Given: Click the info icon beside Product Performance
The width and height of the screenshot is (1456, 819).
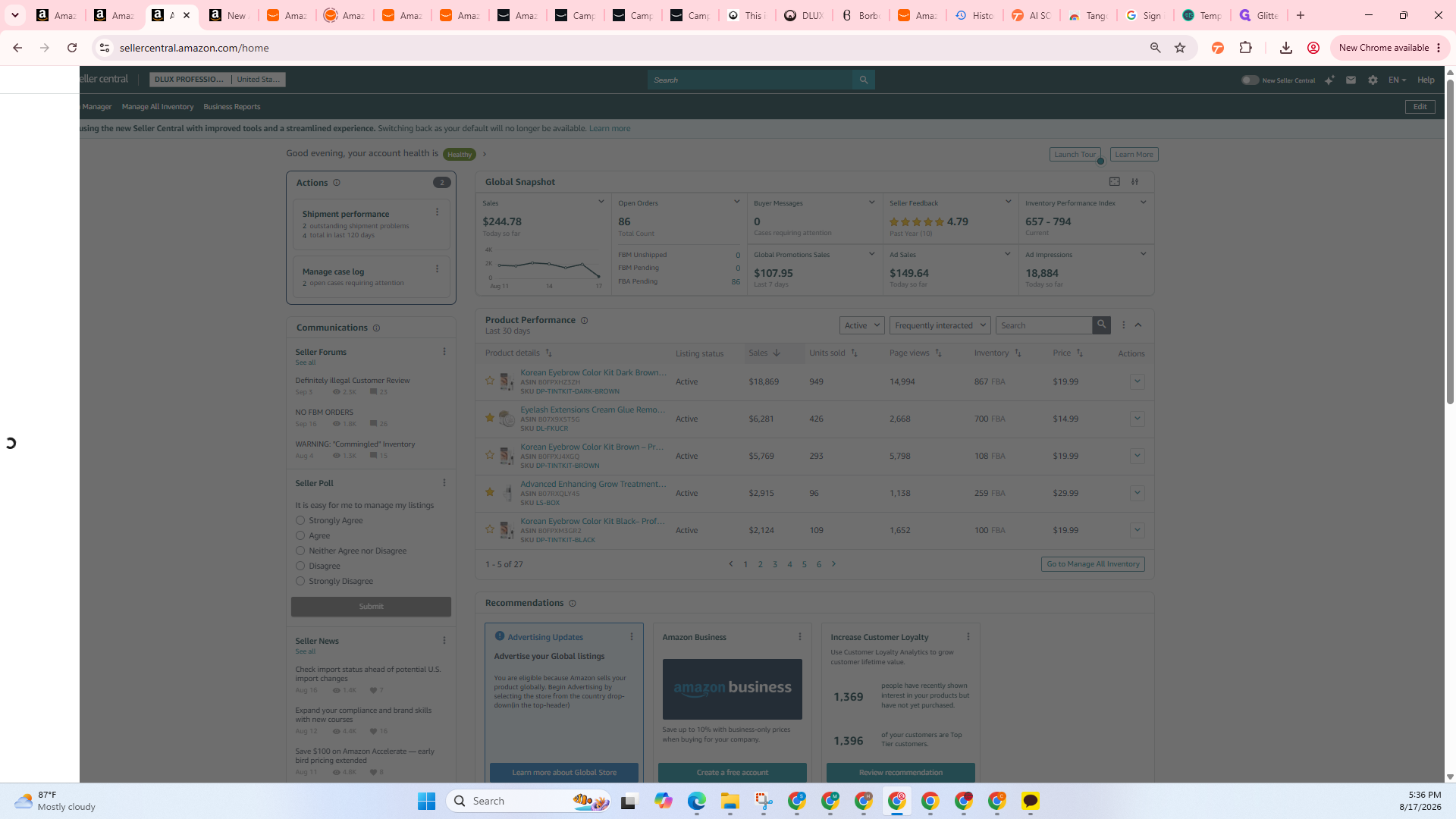Looking at the screenshot, I should pos(584,321).
